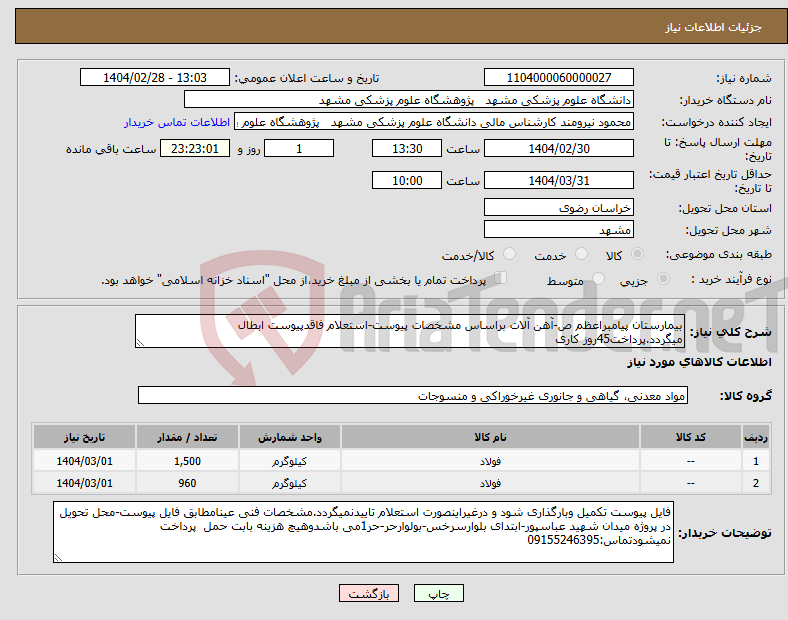Click the announcement date field 1404/02/28 - 13:03
788x620 pixels.
155,77
